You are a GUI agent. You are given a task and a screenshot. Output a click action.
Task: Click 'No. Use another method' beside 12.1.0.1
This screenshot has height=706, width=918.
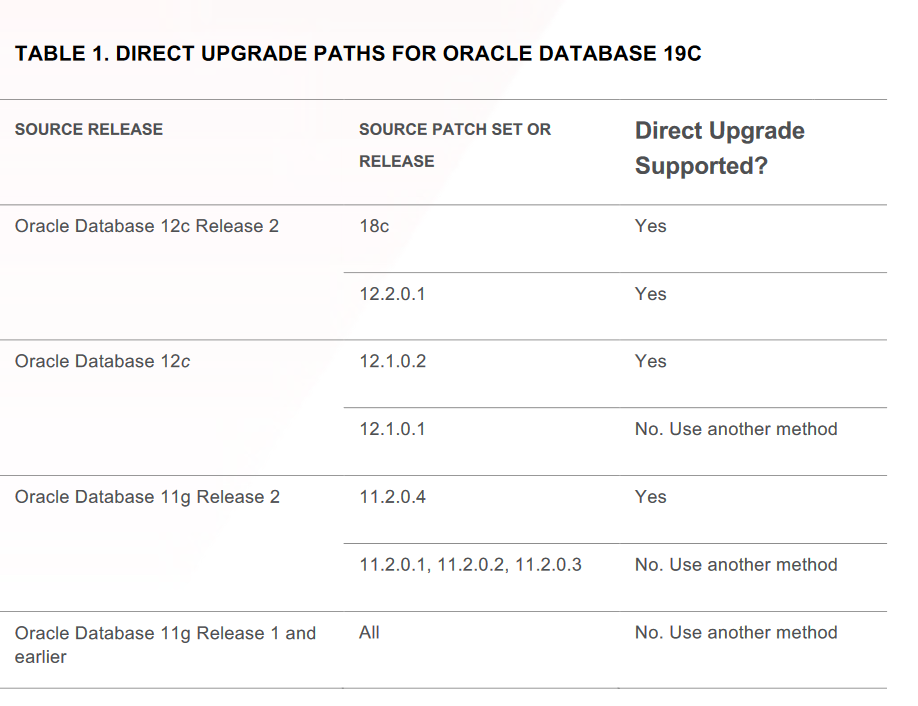coord(736,429)
